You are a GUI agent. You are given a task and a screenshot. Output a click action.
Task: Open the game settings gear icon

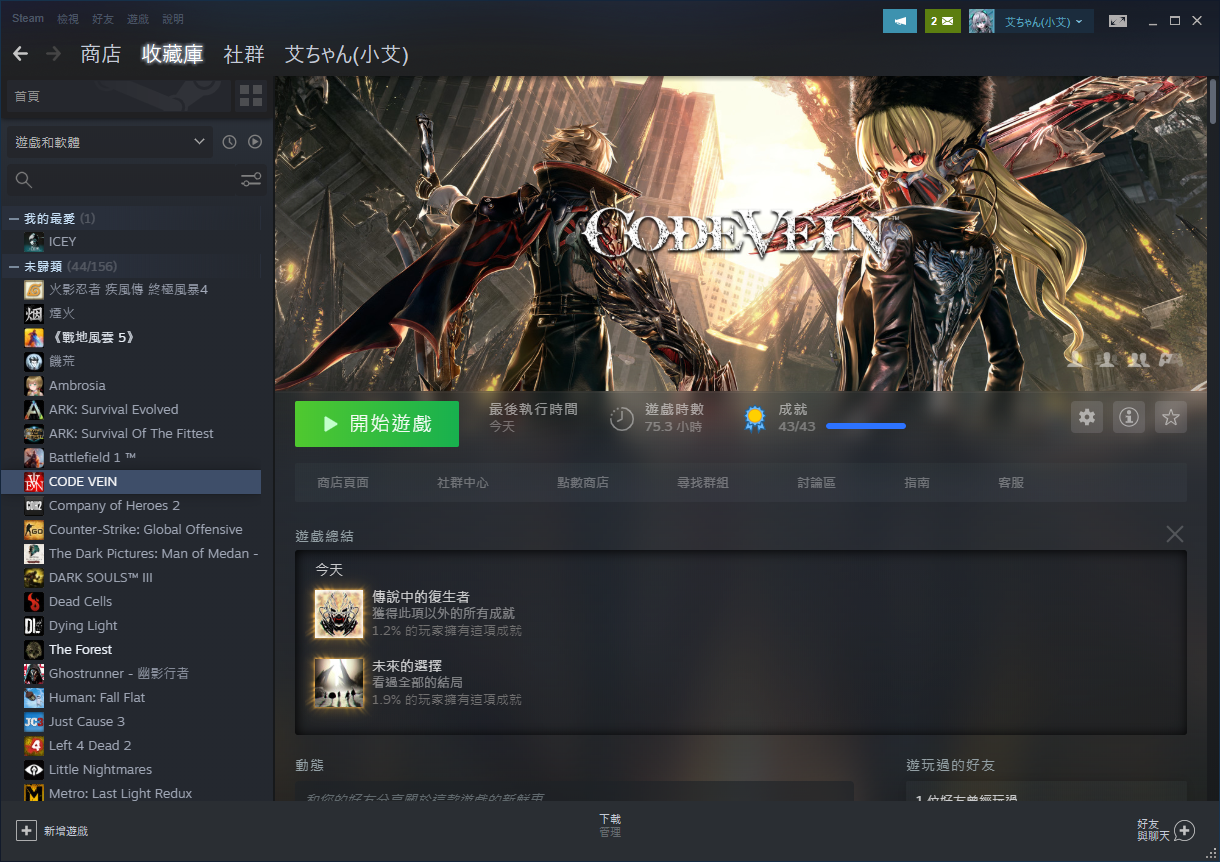[1087, 418]
